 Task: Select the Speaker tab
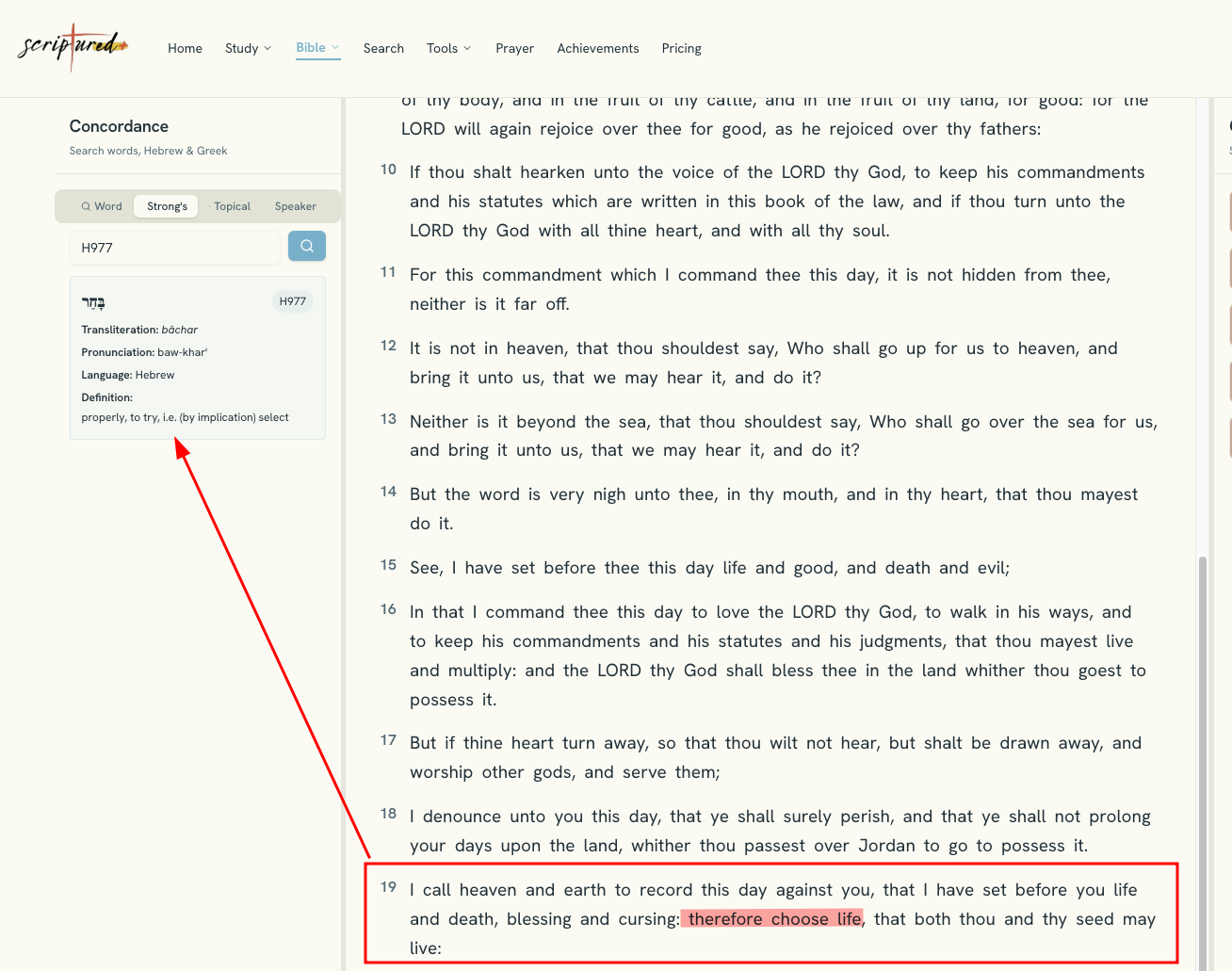tap(296, 206)
